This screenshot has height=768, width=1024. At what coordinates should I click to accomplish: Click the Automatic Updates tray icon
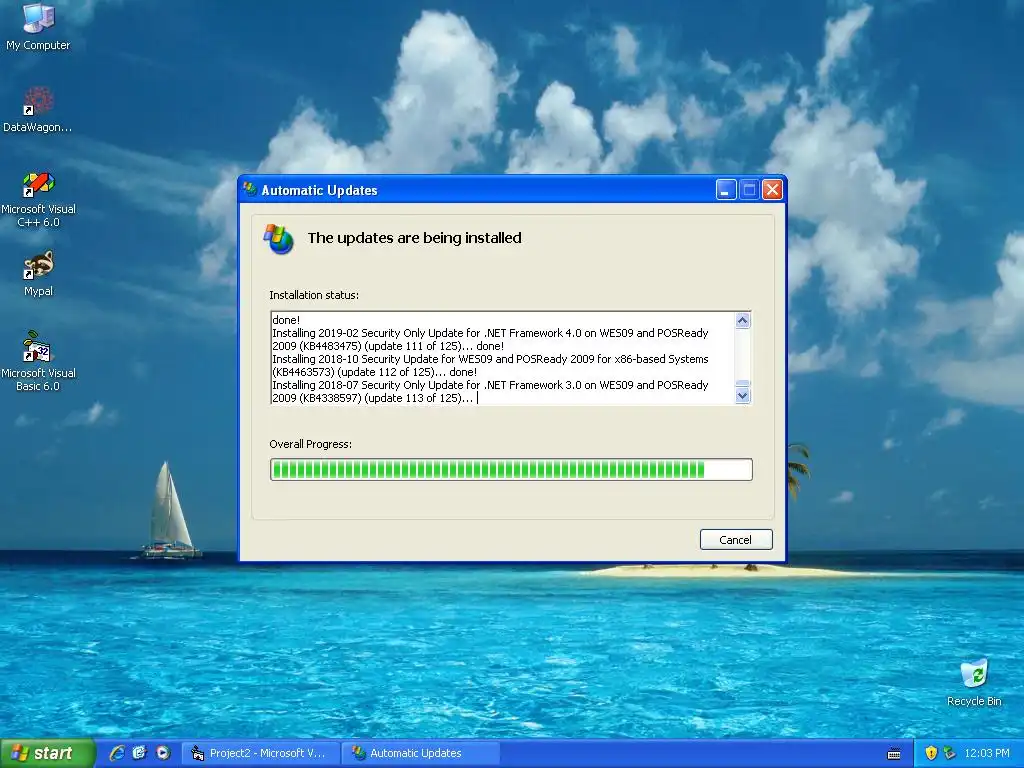950,753
